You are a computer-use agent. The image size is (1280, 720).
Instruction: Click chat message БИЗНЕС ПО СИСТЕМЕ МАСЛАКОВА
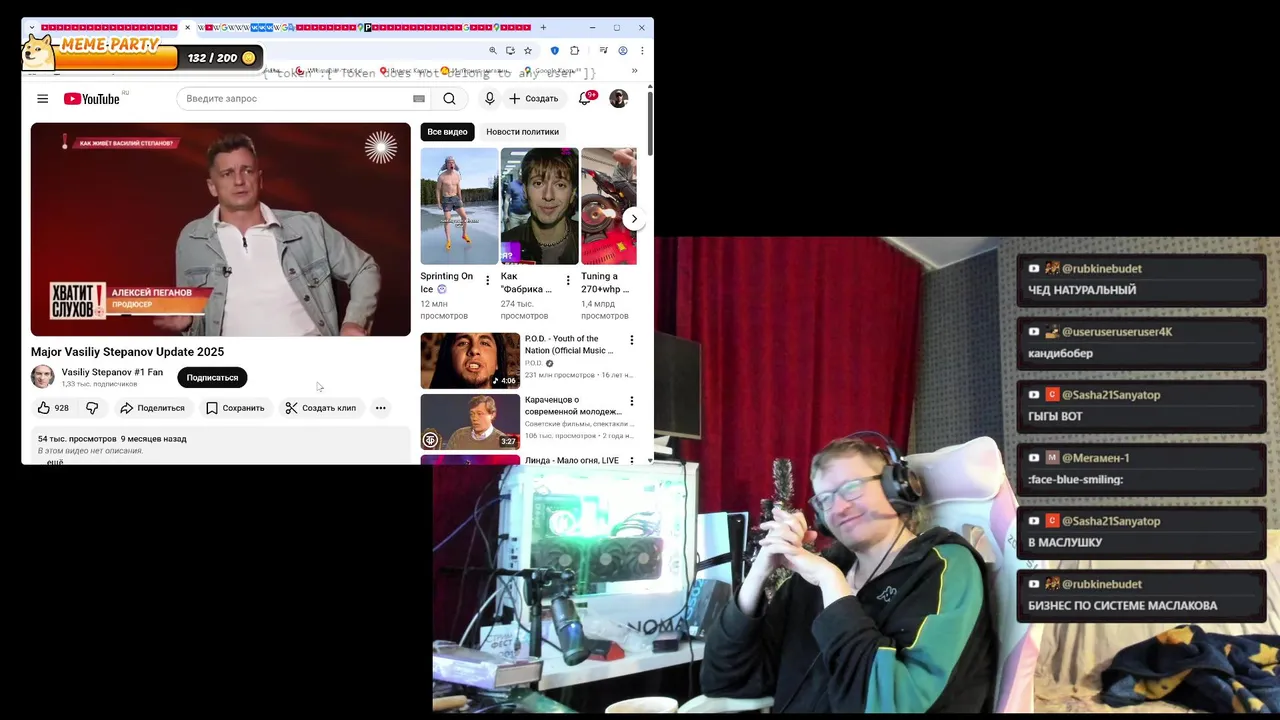(1122, 605)
